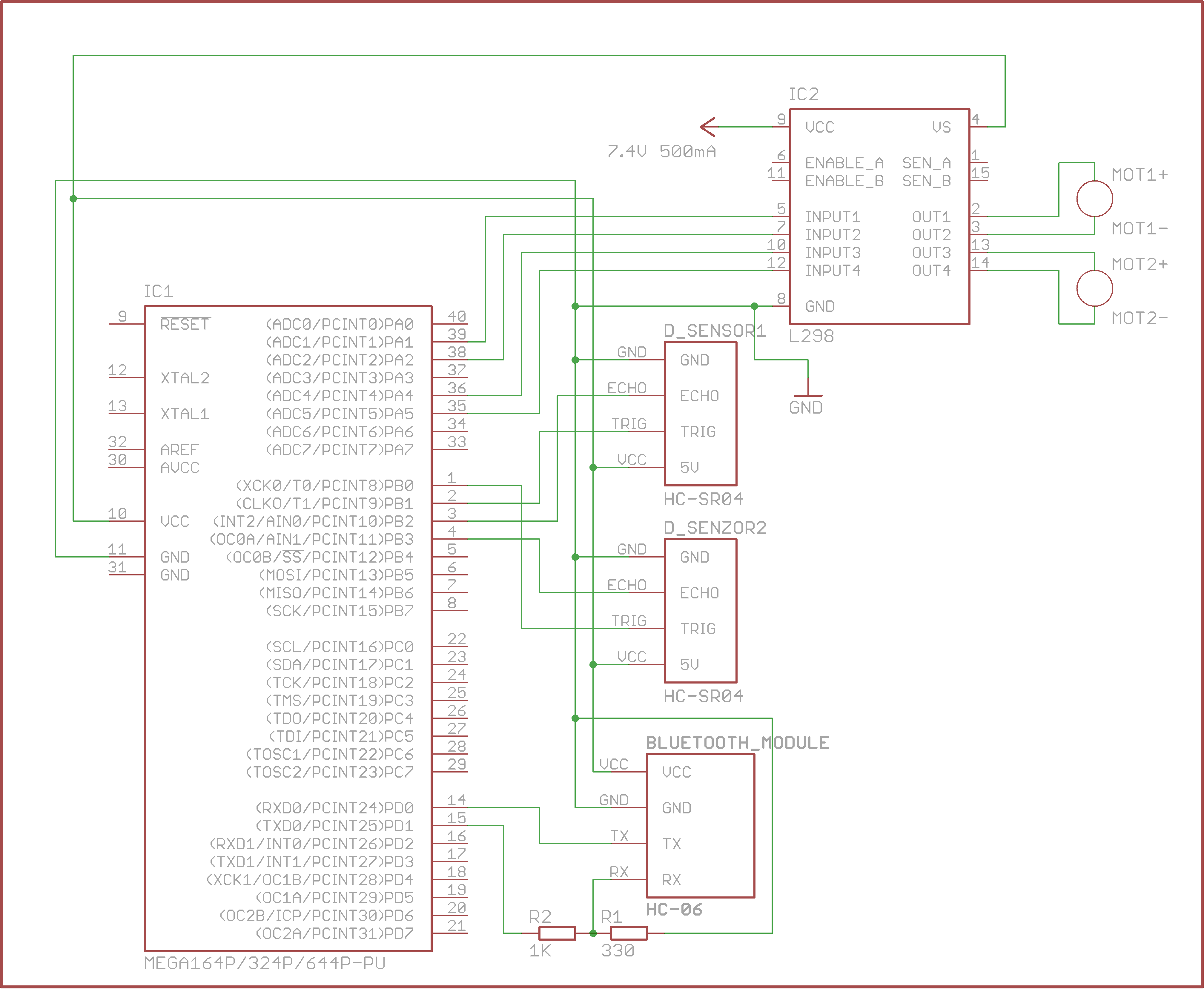Select the (ADC7/PCINT7)PA7 pin label

[340, 449]
